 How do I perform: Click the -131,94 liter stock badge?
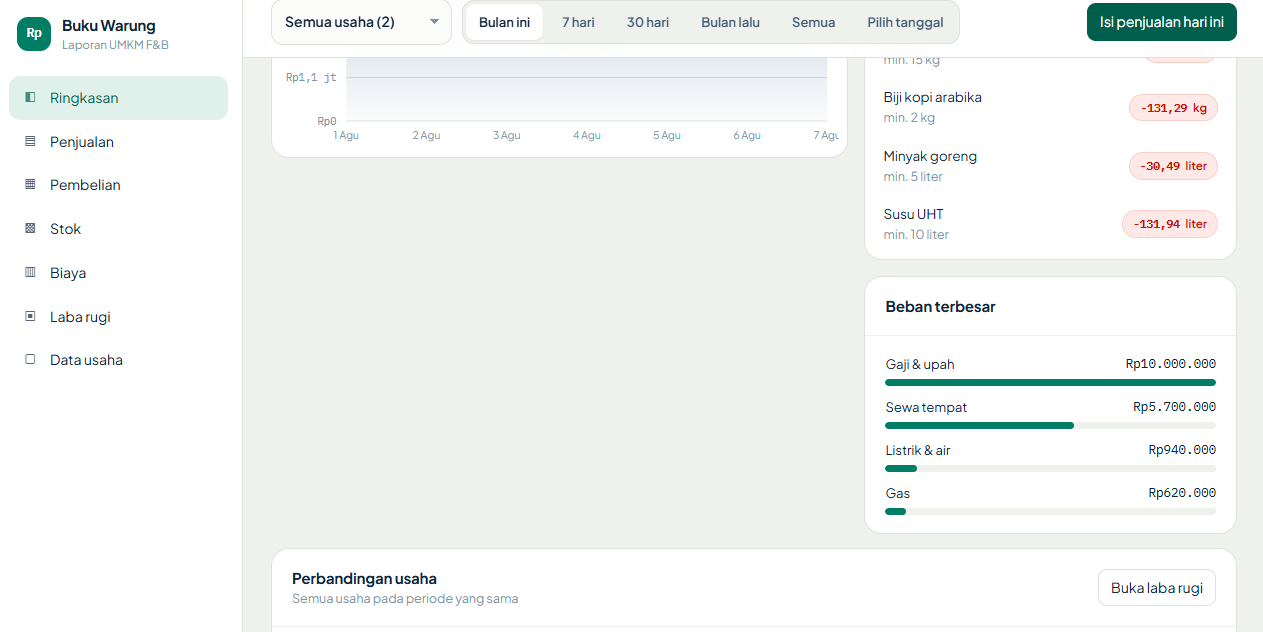click(1170, 224)
